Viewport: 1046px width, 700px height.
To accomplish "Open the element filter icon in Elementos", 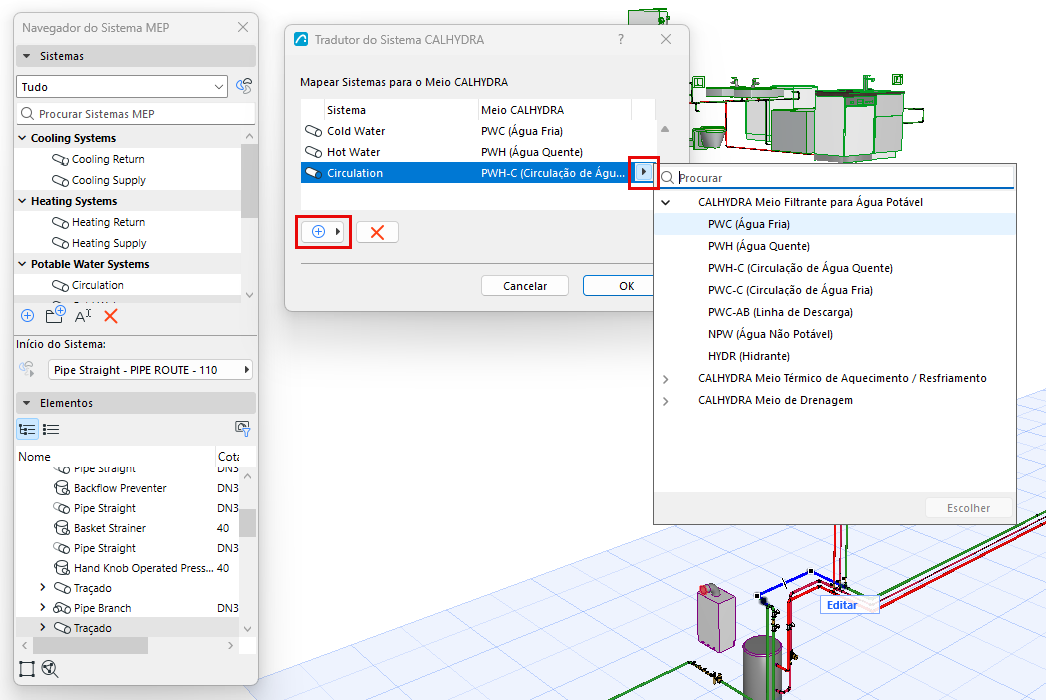I will (x=242, y=428).
